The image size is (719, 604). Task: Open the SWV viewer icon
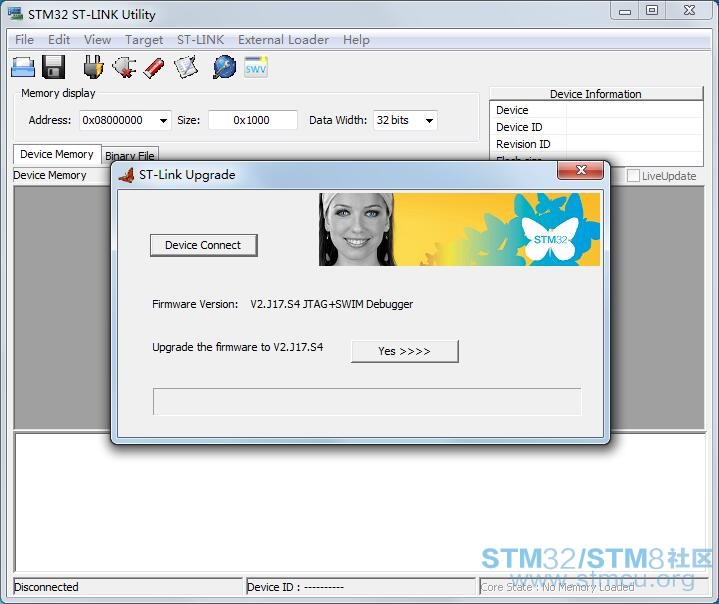click(255, 67)
